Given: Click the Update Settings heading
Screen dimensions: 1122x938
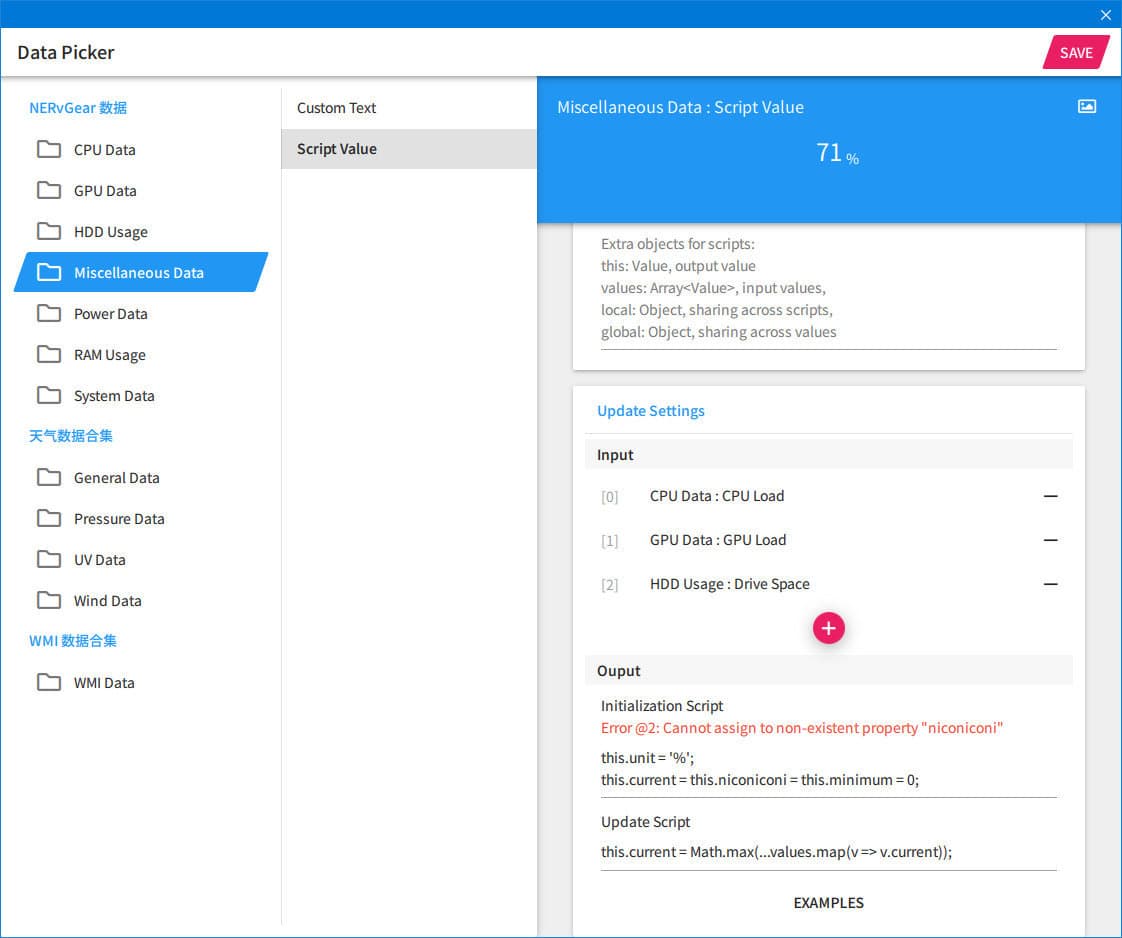Looking at the screenshot, I should coord(650,411).
